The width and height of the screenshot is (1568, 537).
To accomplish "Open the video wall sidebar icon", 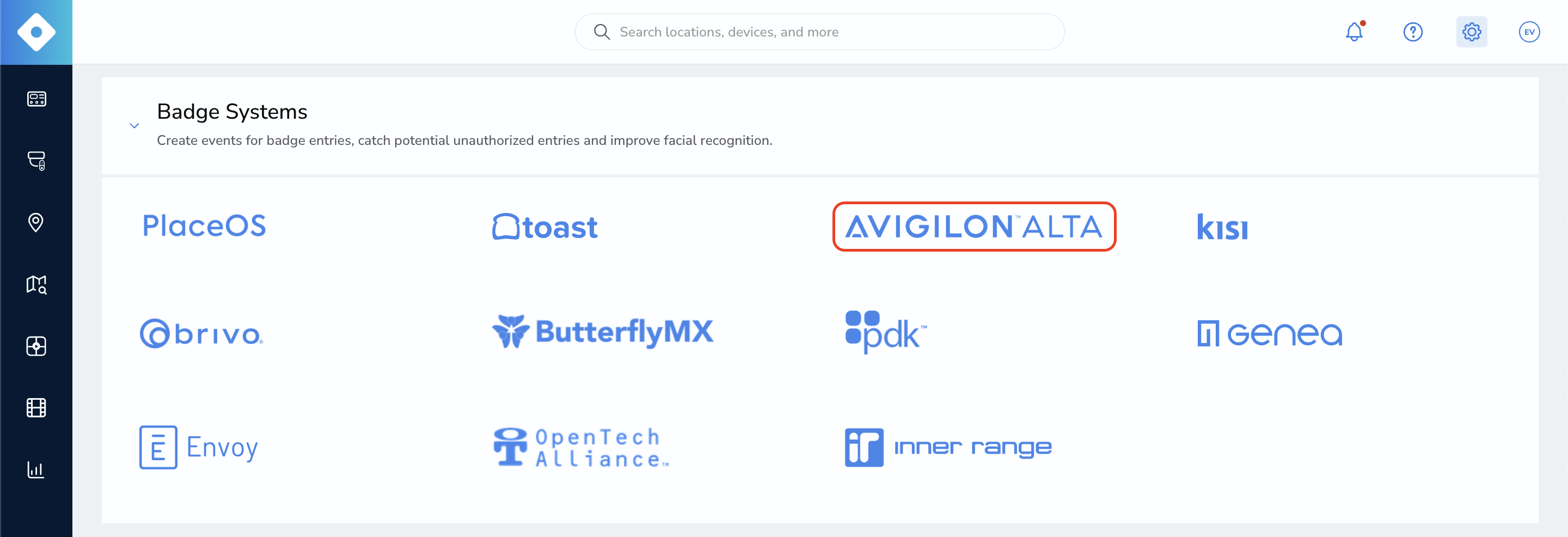I will tap(36, 346).
